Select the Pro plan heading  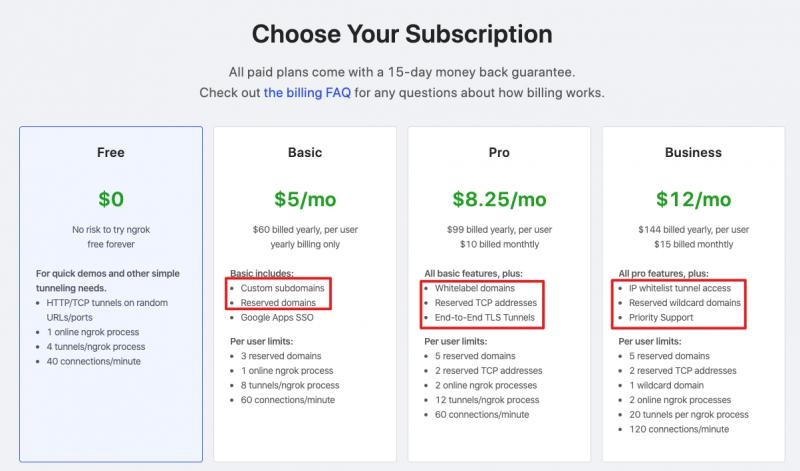click(x=499, y=153)
